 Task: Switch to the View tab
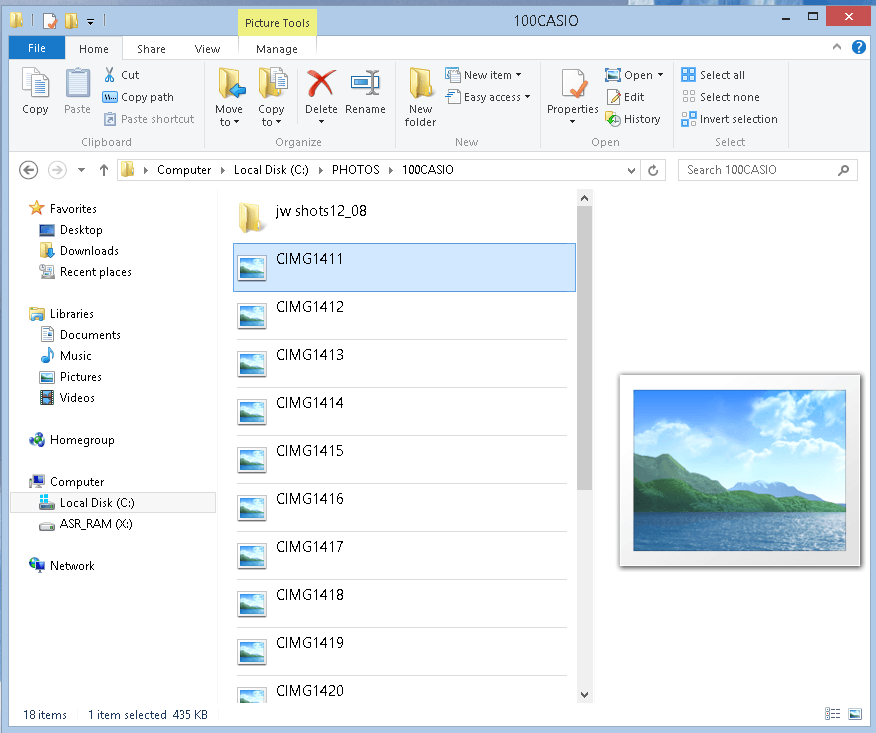pyautogui.click(x=207, y=48)
